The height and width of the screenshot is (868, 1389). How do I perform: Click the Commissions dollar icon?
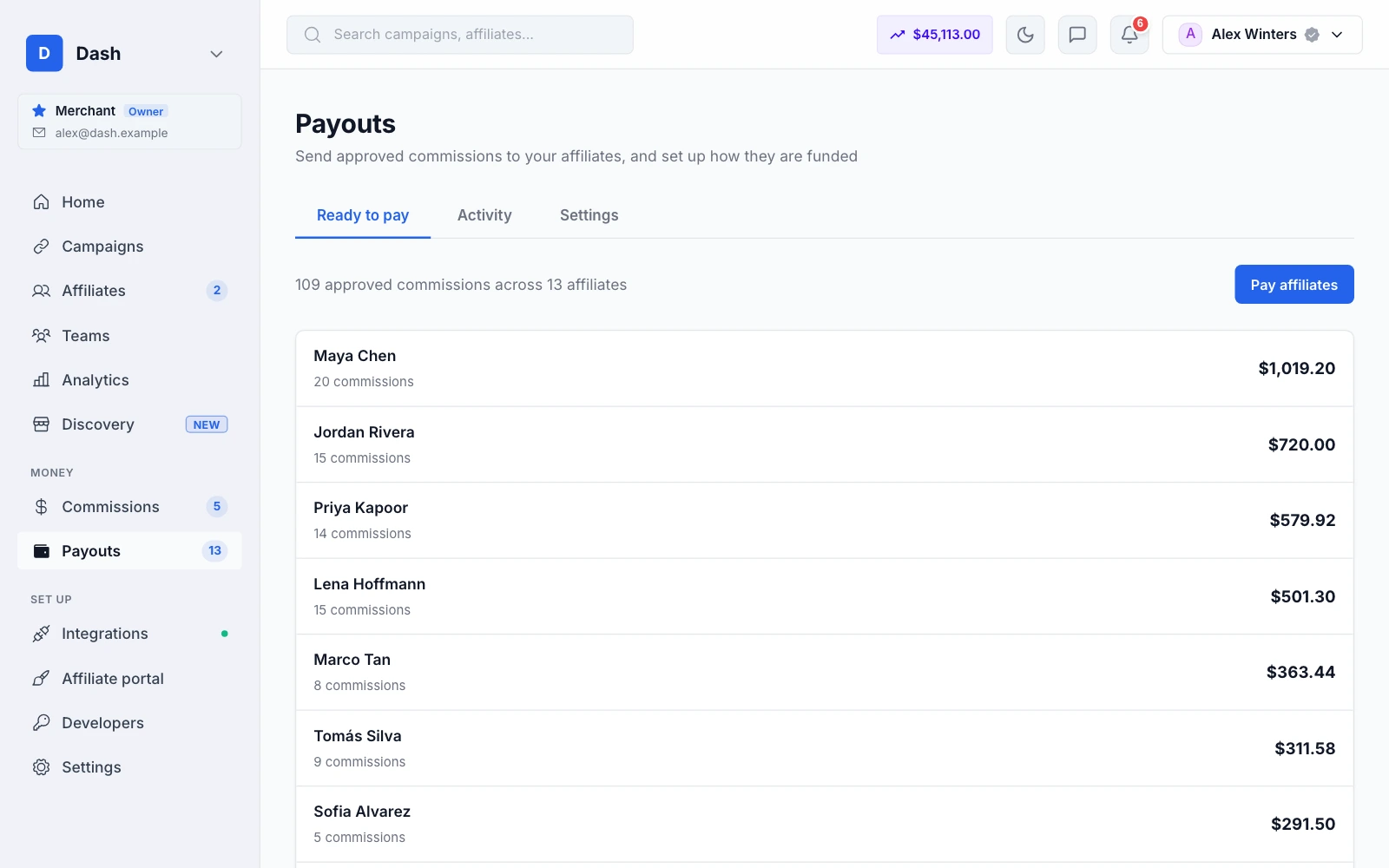tap(41, 506)
